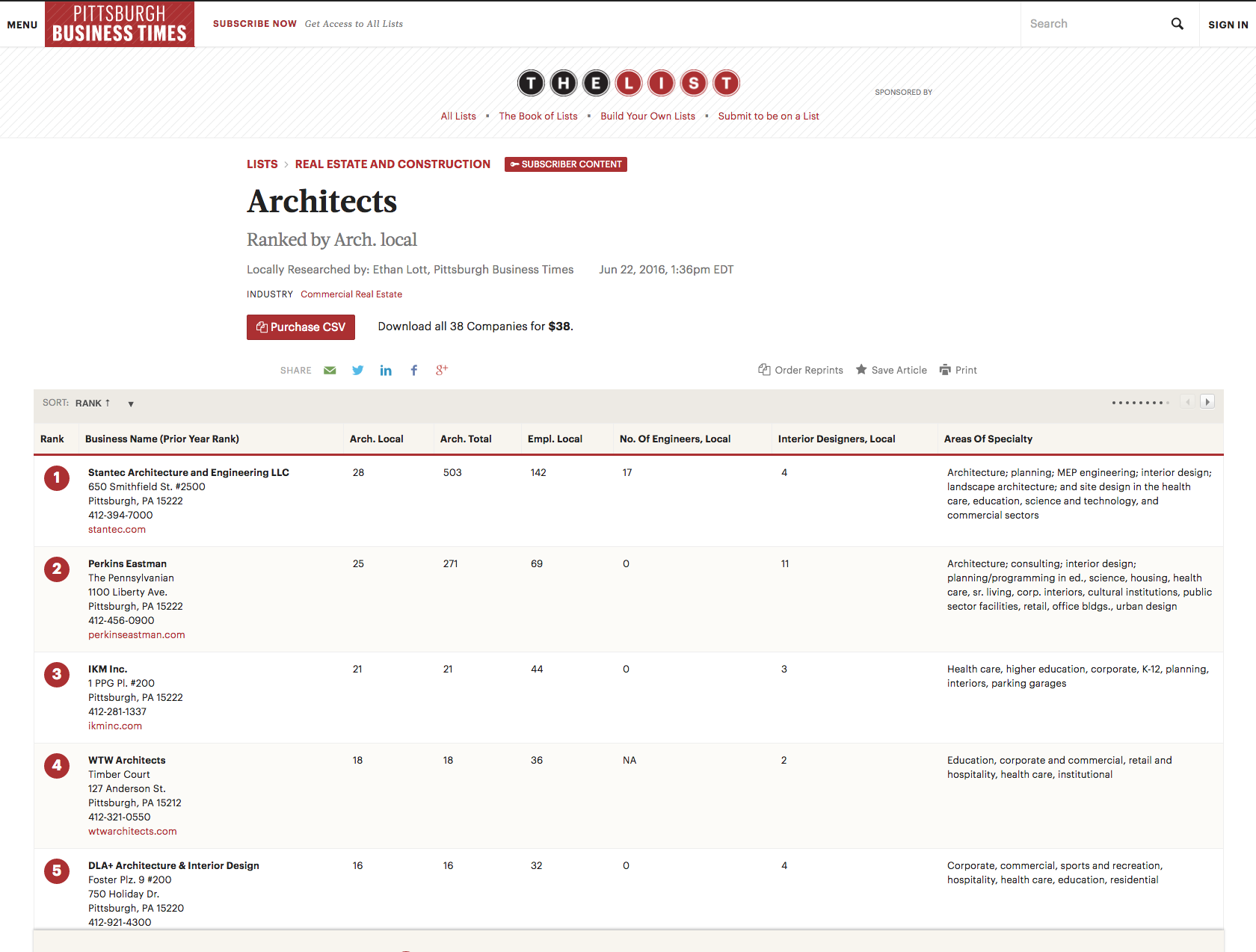
Task: Click the Architects page title
Action: (x=322, y=201)
